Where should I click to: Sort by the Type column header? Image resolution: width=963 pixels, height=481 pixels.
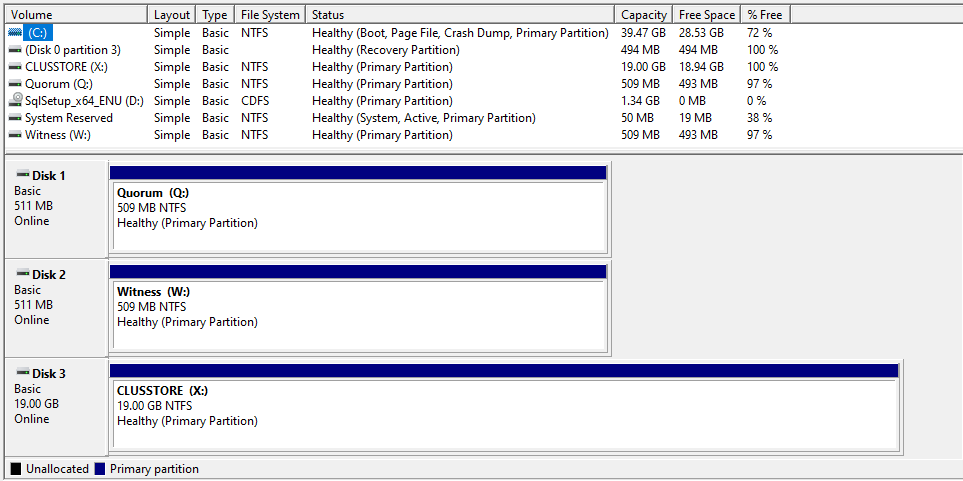[215, 15]
